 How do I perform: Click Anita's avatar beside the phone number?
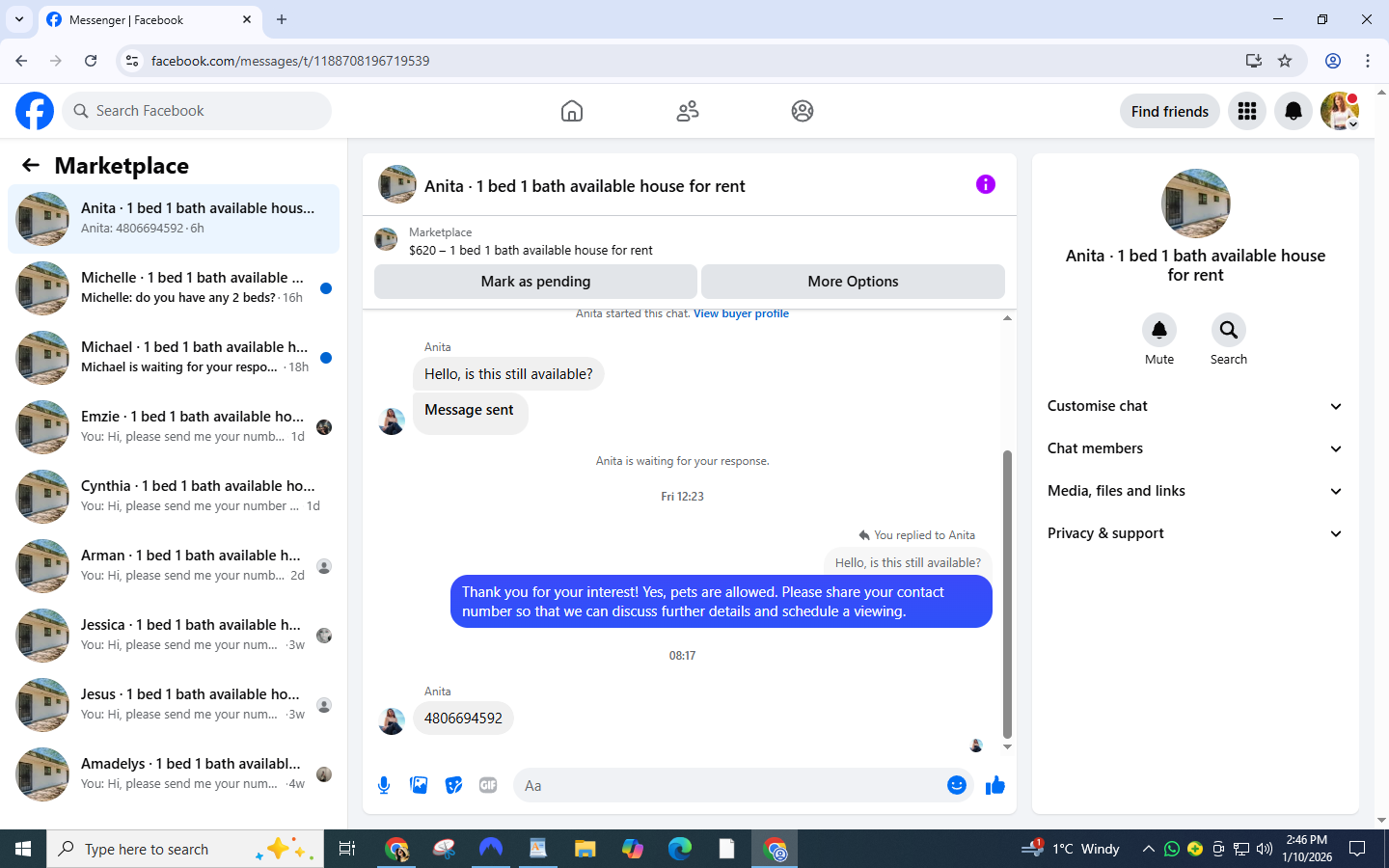(392, 720)
